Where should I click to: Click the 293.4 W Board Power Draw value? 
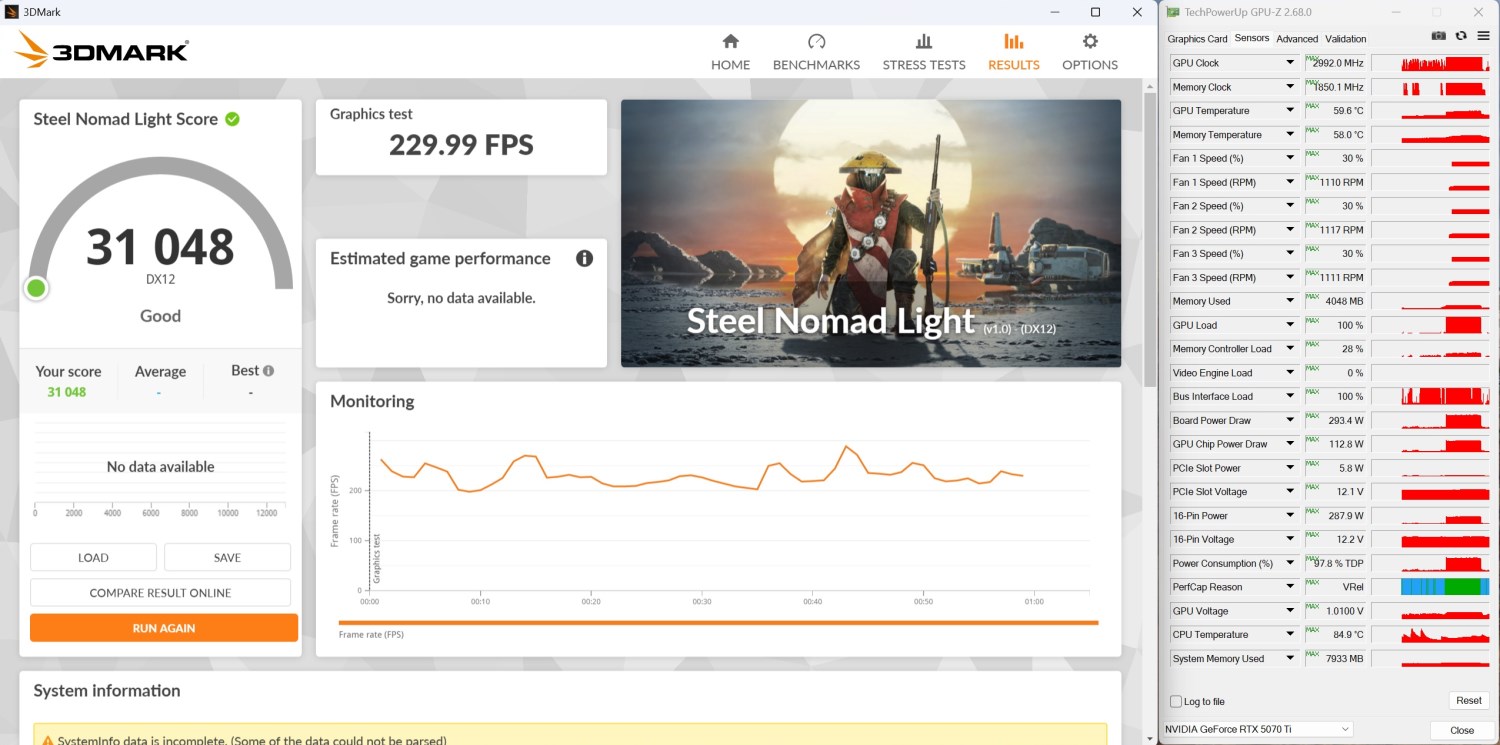(1346, 420)
